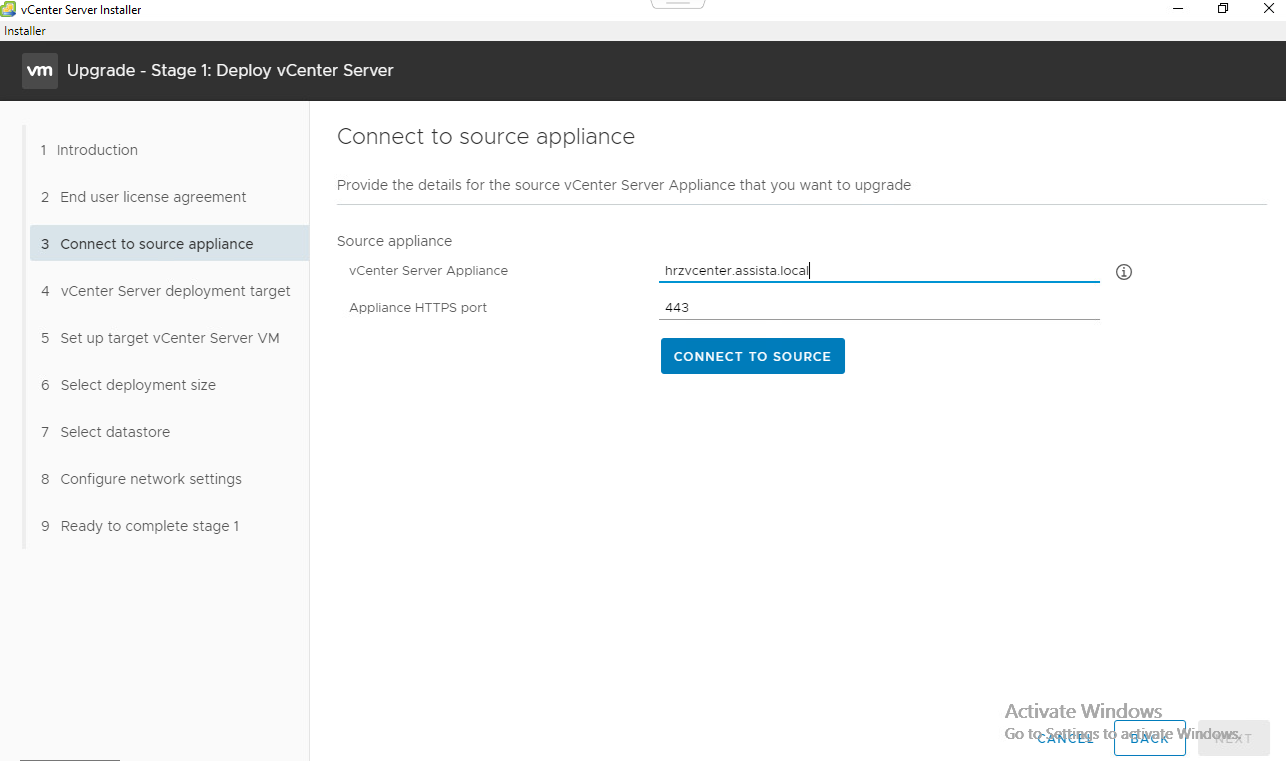This screenshot has height=761, width=1286.
Task: Click the CONNECT TO SOURCE button
Action: click(752, 356)
